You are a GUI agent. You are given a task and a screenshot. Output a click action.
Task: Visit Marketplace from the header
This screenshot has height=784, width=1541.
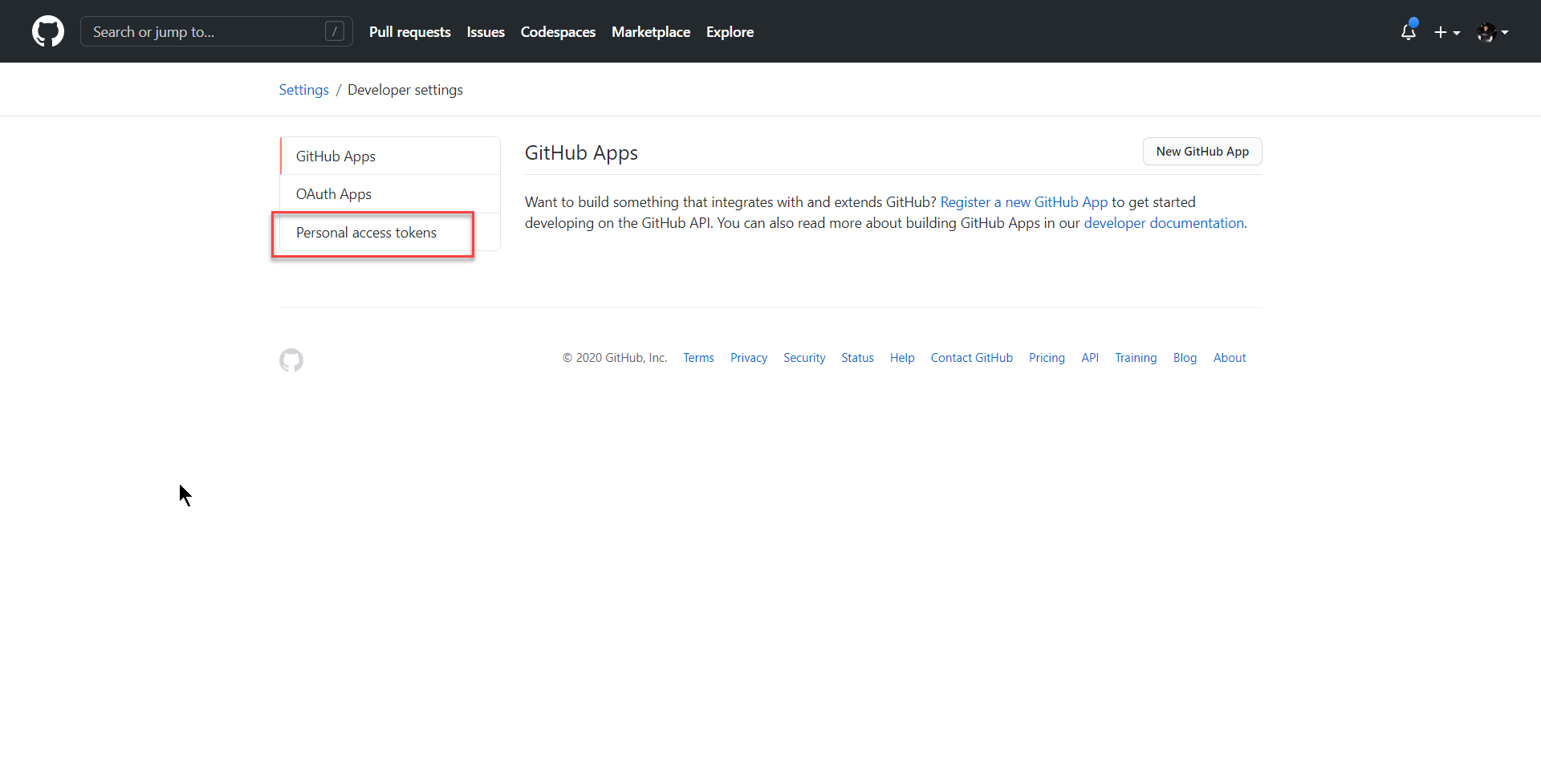pyautogui.click(x=650, y=32)
